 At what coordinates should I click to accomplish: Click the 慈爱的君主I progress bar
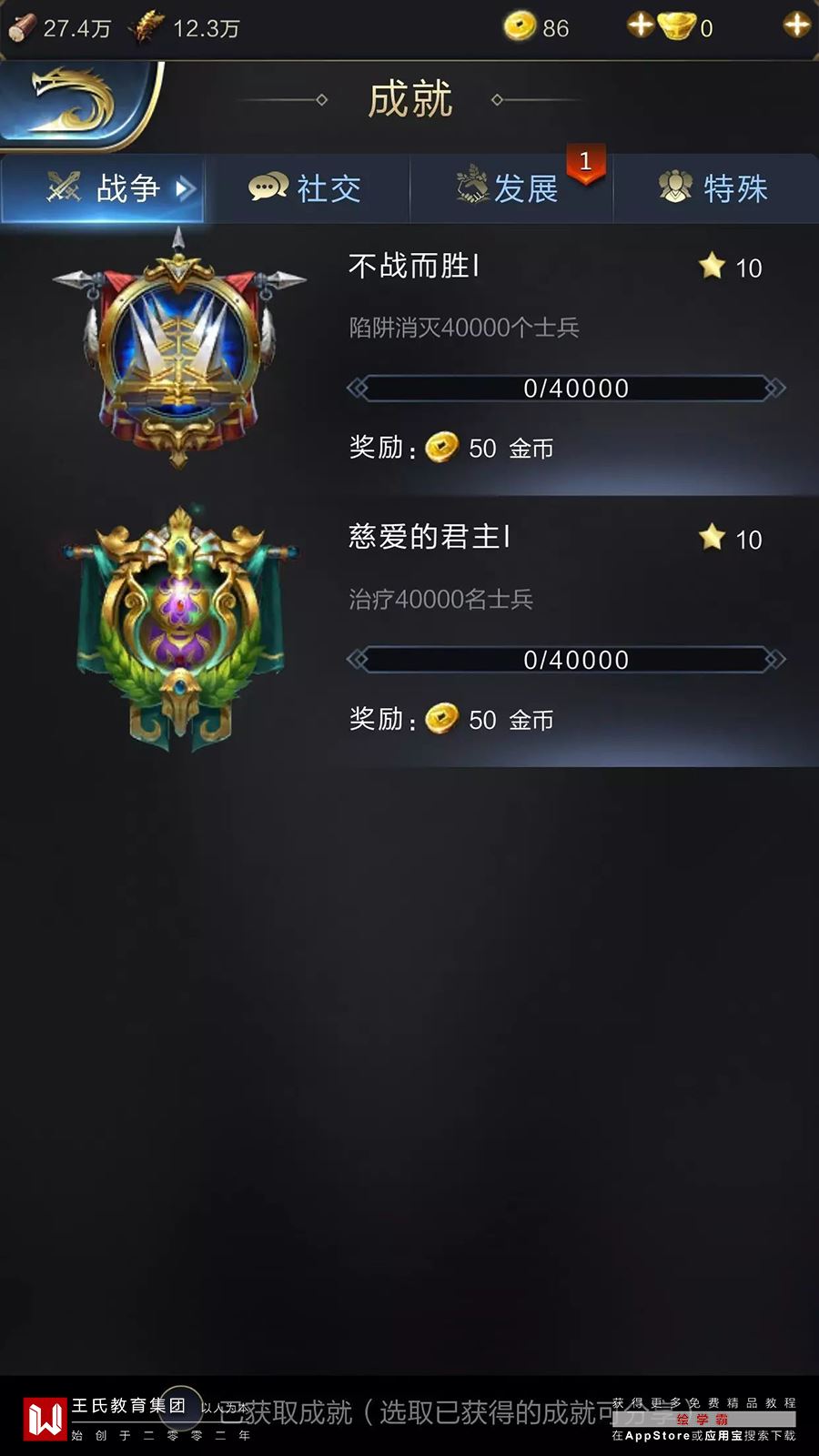click(566, 660)
